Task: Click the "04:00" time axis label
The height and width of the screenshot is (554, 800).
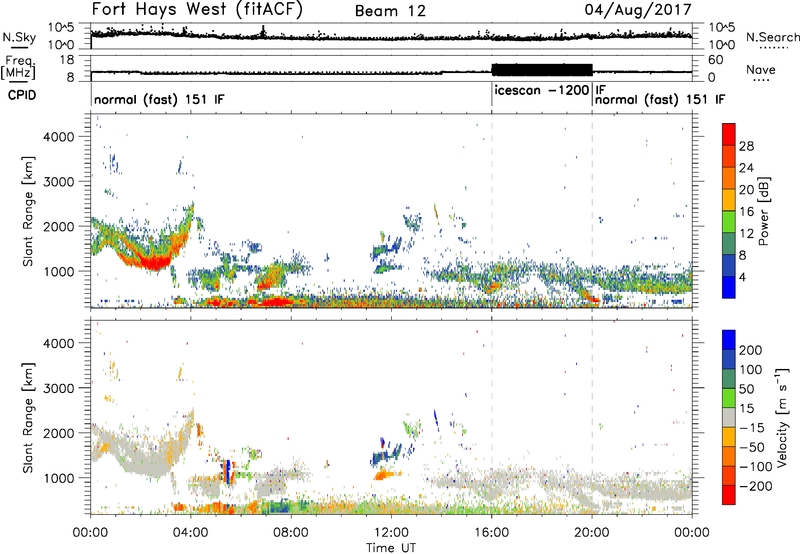Action: tap(190, 533)
